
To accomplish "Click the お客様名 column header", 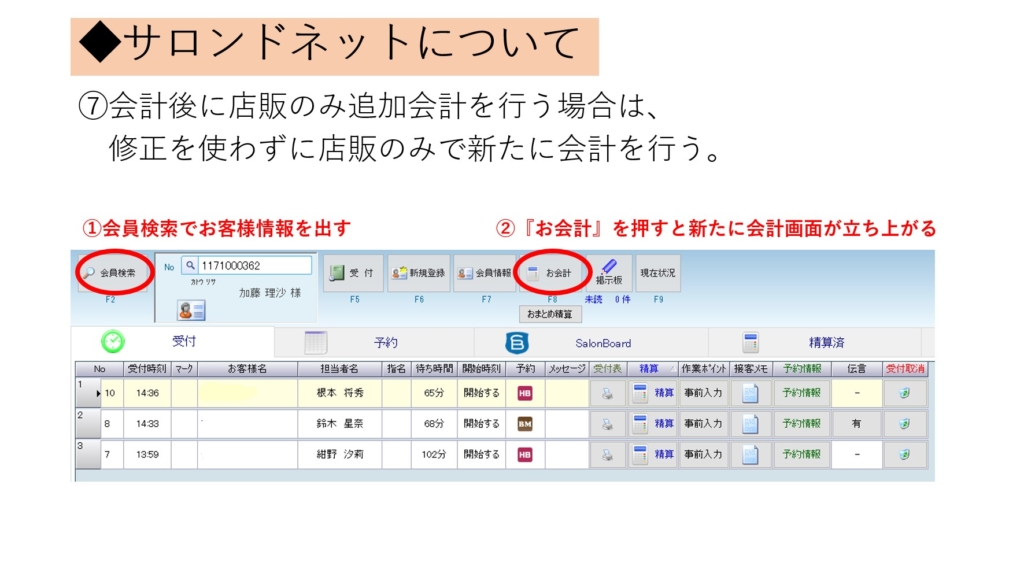I will coord(248,369).
